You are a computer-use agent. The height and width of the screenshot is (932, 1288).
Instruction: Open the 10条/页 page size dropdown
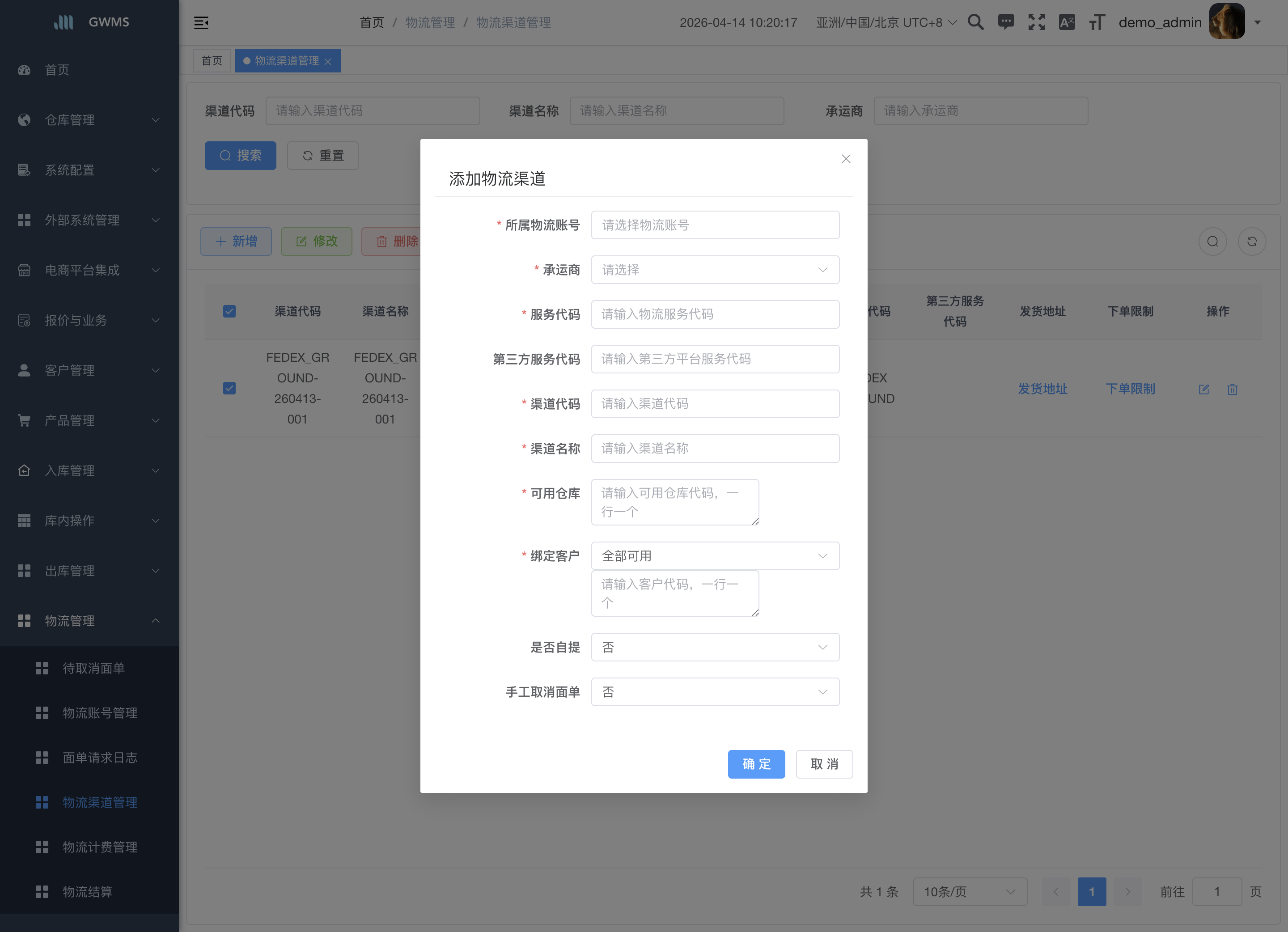pos(970,892)
